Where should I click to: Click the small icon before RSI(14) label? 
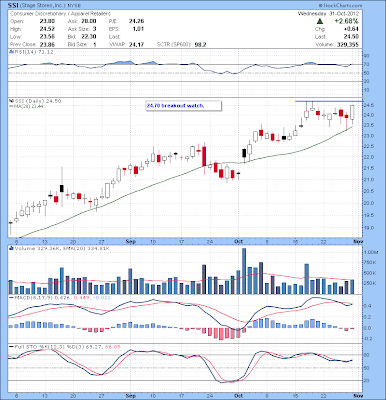(10, 52)
